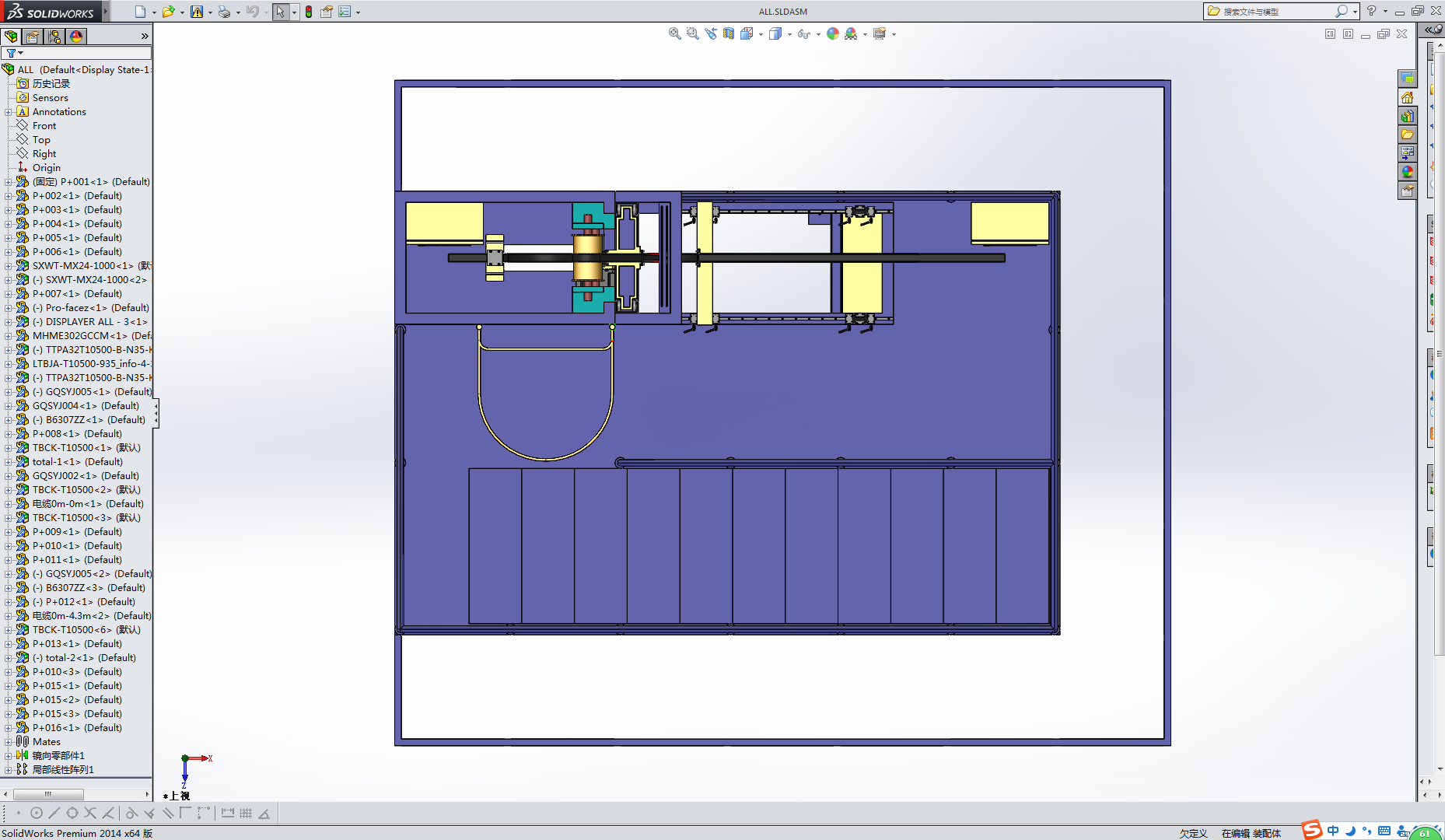Screen dimensions: 1445x840
Task: Click the Zoom to Area icon
Action: pos(692,33)
